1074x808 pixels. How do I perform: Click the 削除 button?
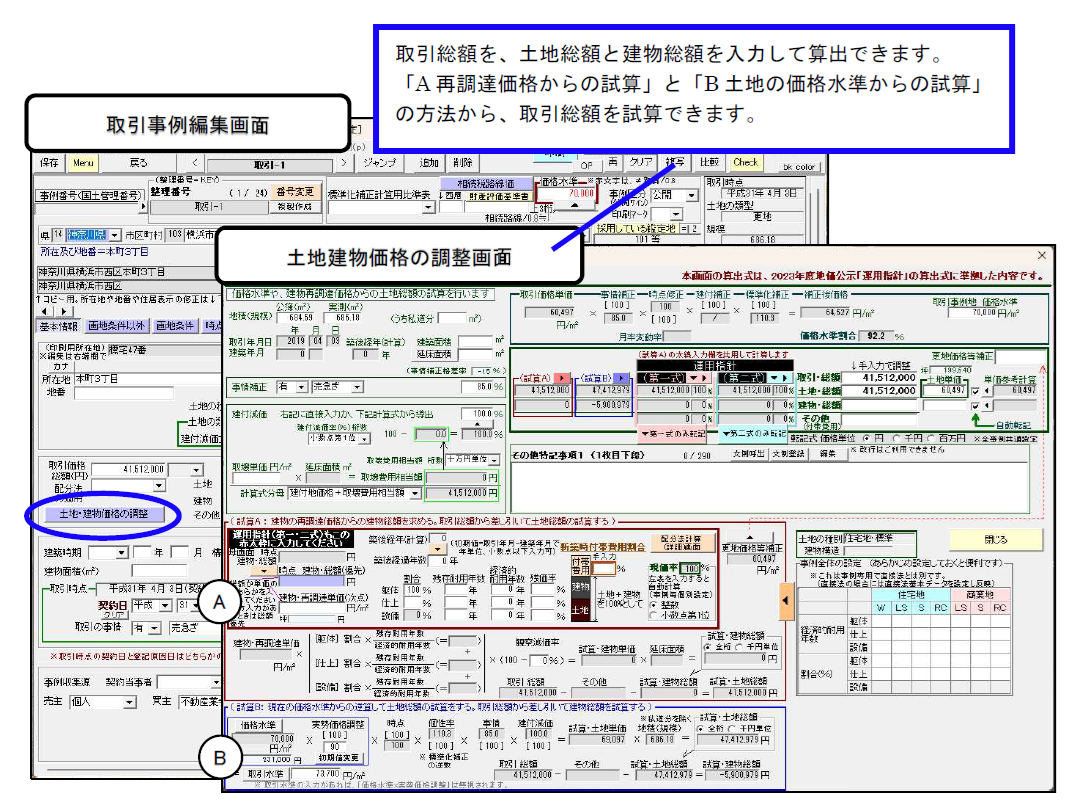(x=462, y=163)
